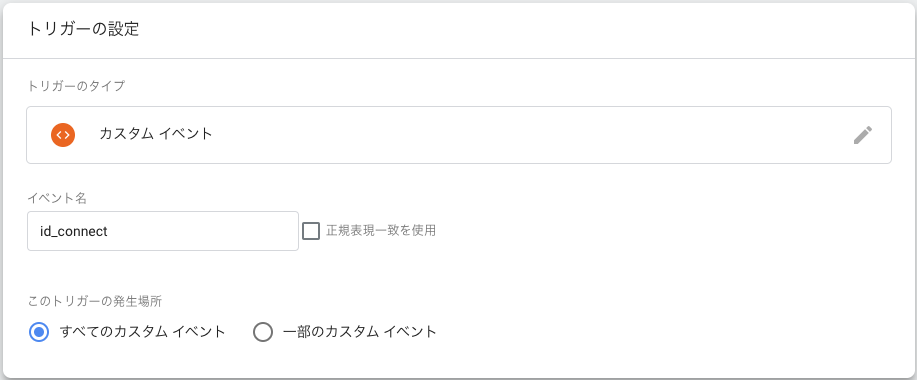
Task: Click the orange custom event icon
Action: tap(63, 135)
